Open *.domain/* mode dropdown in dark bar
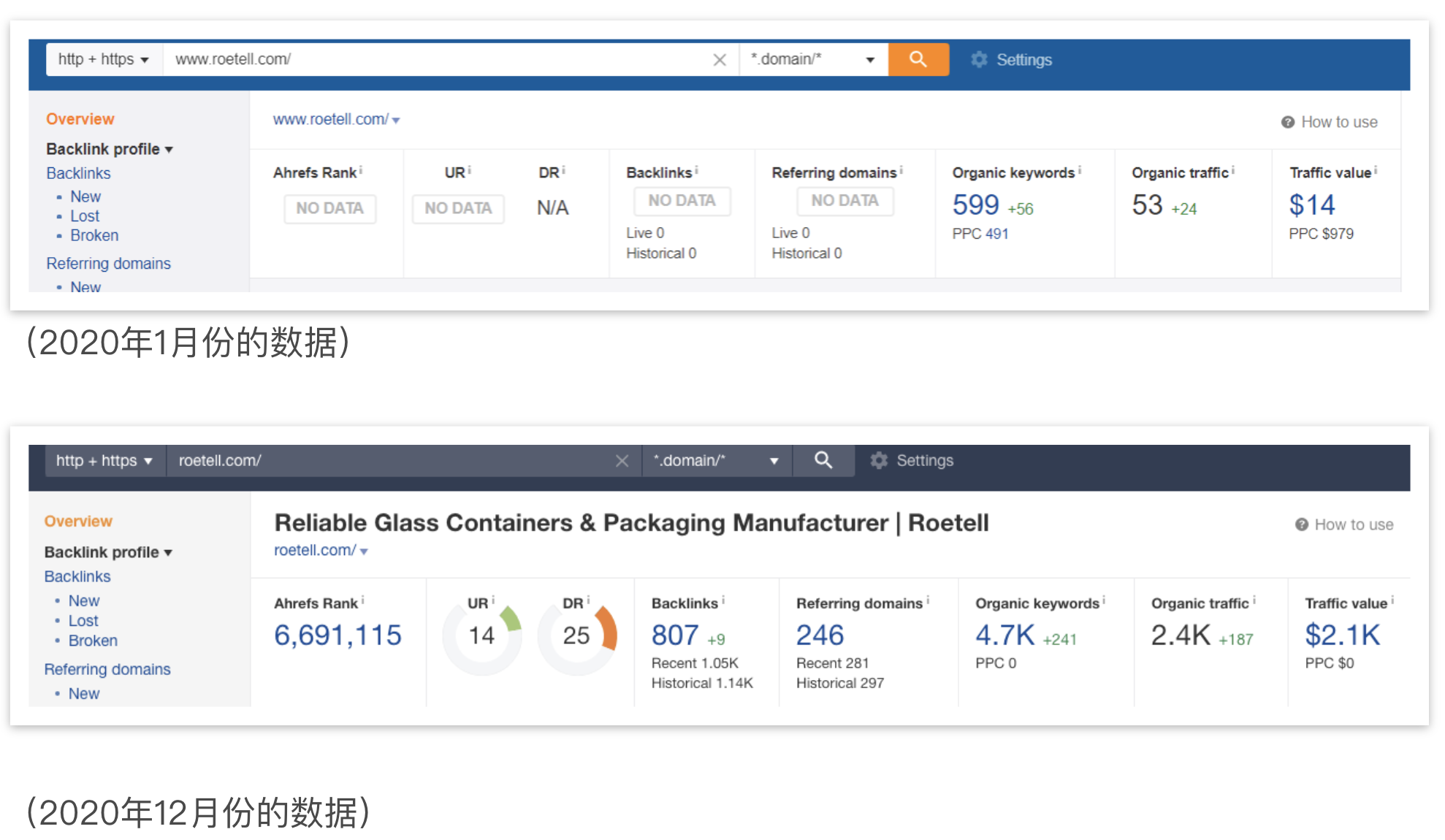Screen dimensions: 1445x840 pyautogui.click(x=717, y=461)
